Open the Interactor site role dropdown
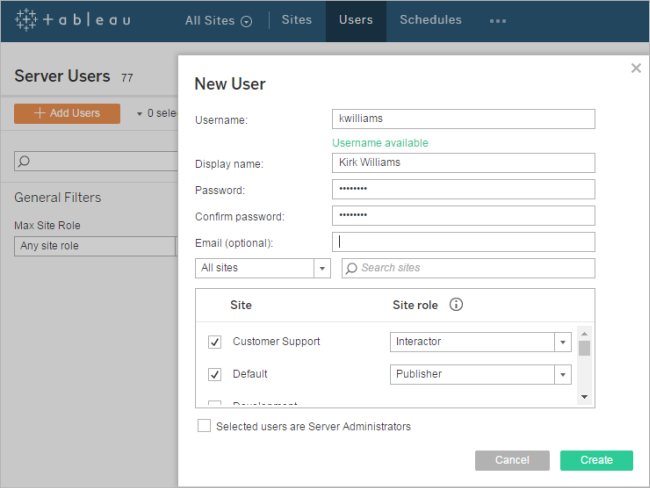Viewport: 650px width, 488px height. coord(480,342)
